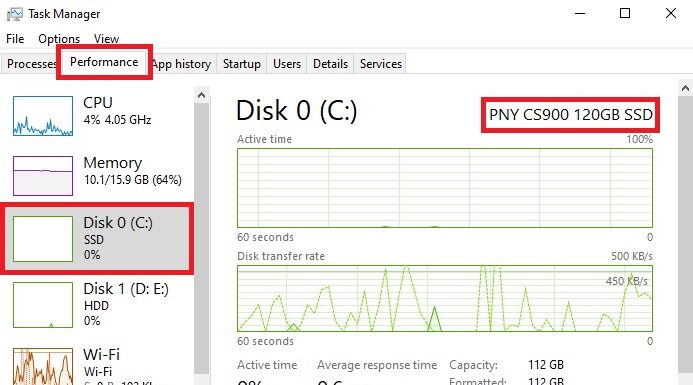Select the Disk 0 (C:) SSD entry
The height and width of the screenshot is (385, 693).
[97, 239]
